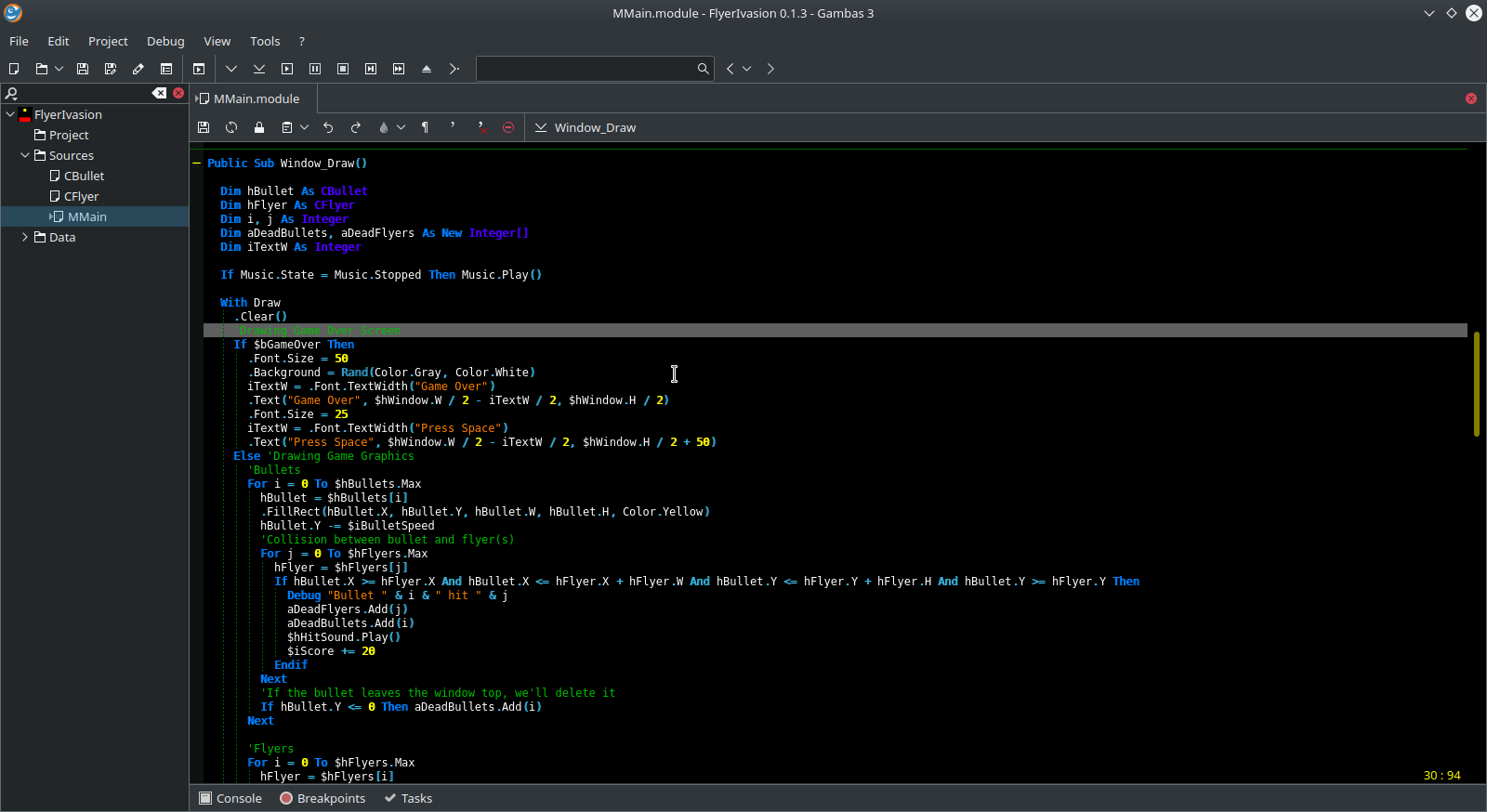Click the Redo arrow in editor toolbar
The image size is (1487, 812).
(356, 127)
